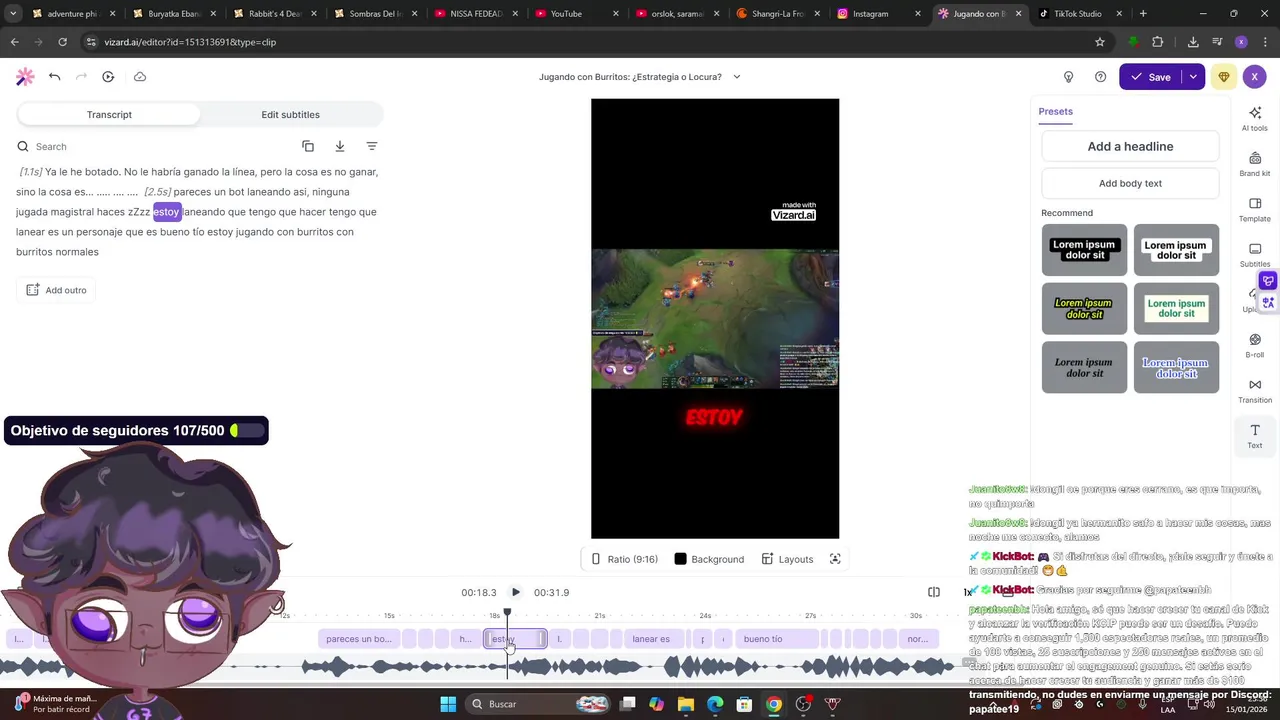
Task: Select white-box Lorem ipsum text preset
Action: point(1176,250)
